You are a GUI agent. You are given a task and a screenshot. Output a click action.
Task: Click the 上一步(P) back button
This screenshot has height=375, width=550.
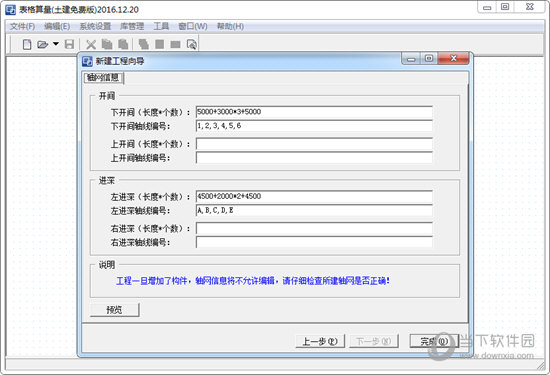320,341
